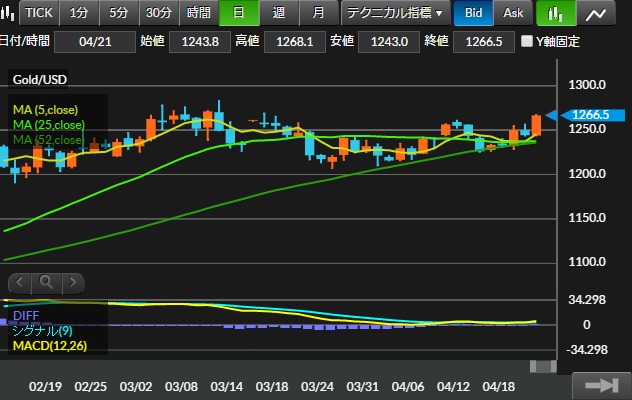This screenshot has width=632, height=400.
Task: Switch to the 週 weekly chart
Action: pos(279,12)
